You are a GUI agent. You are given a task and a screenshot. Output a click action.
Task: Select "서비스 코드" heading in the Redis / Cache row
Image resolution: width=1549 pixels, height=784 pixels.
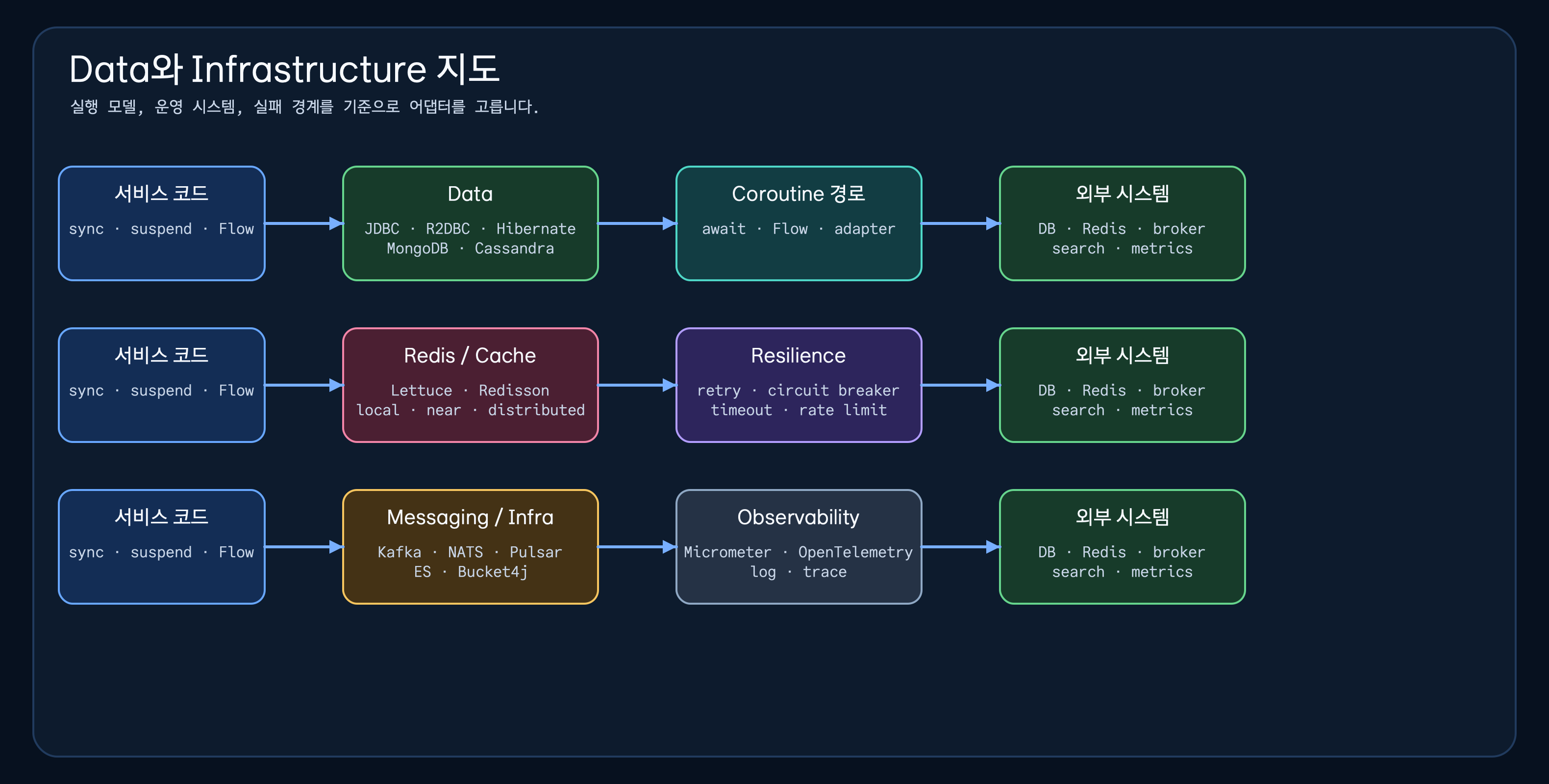click(x=162, y=355)
